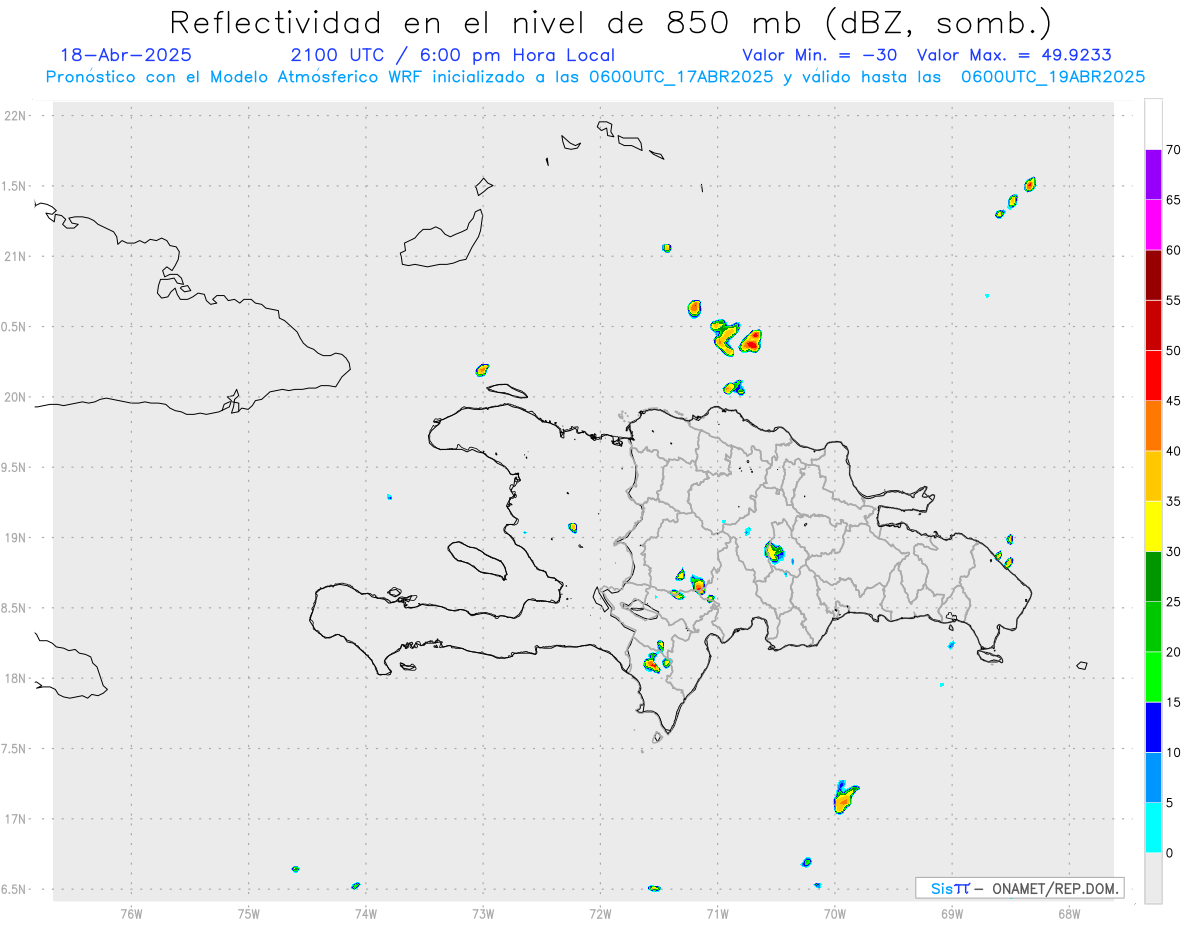Click the reflectivity cell in central Dominican Republic

pyautogui.click(x=774, y=551)
